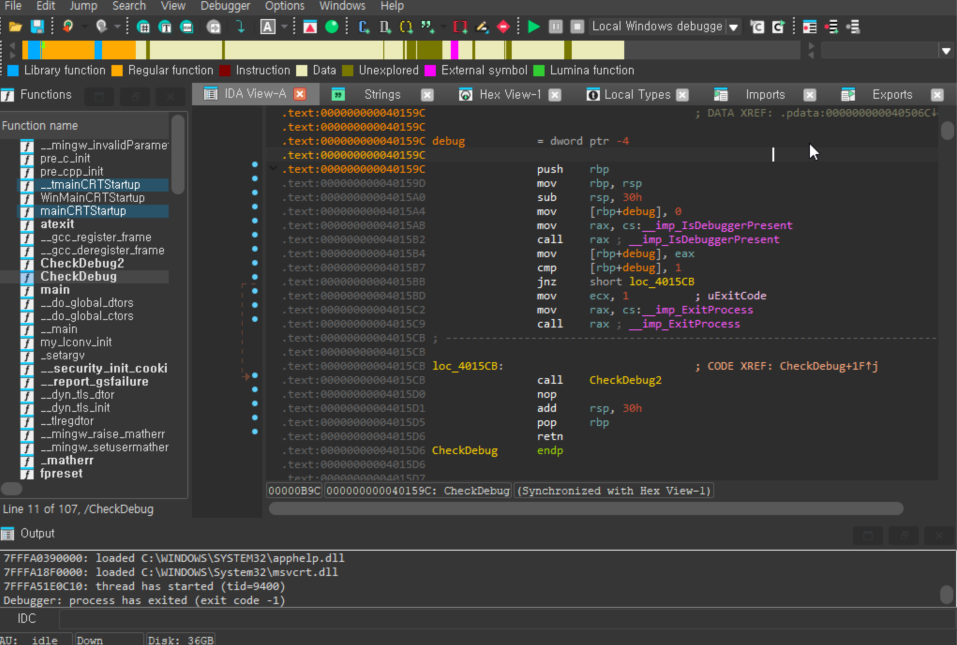Click the loc_4015CB jump target operand
Screen dimensions: 957x645
tap(662, 282)
